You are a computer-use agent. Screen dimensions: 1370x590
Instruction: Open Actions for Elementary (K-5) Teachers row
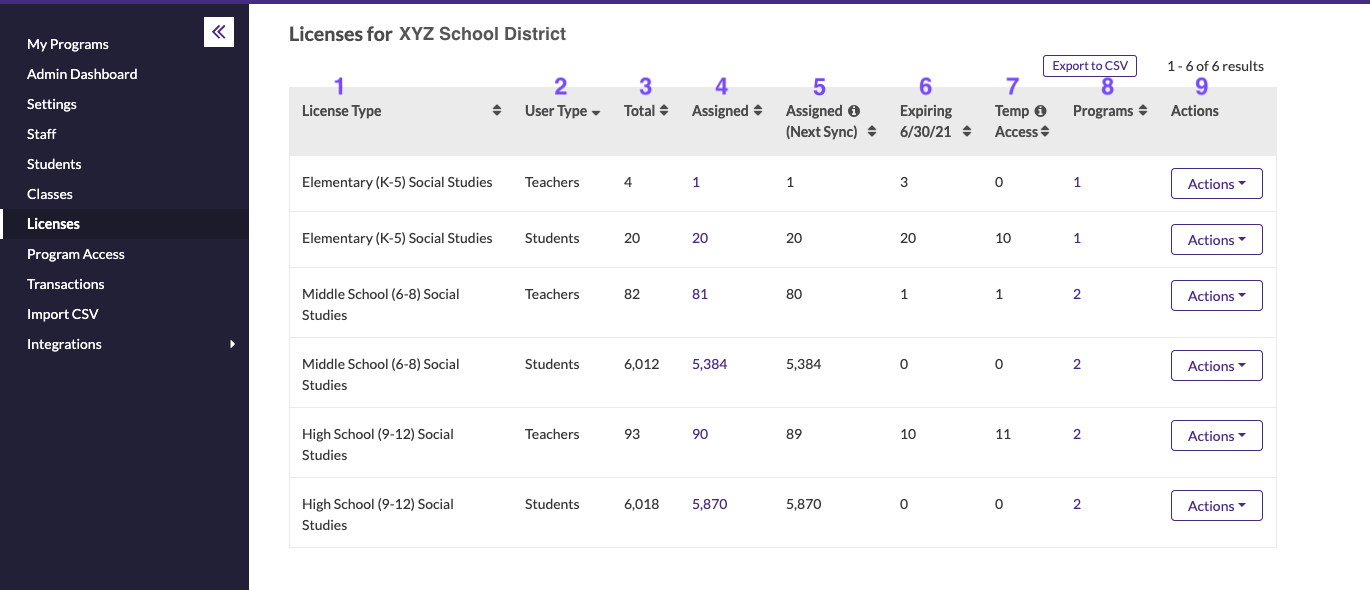(1216, 183)
